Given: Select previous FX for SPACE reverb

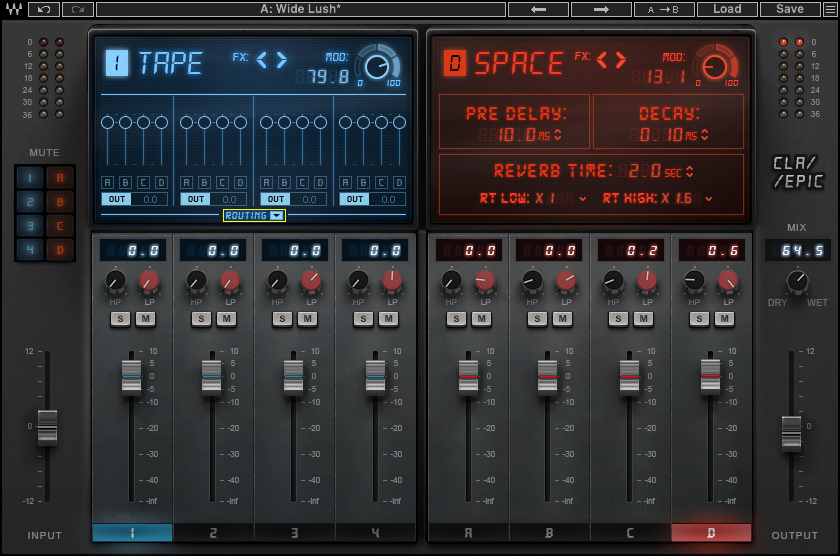Looking at the screenshot, I should coord(602,59).
